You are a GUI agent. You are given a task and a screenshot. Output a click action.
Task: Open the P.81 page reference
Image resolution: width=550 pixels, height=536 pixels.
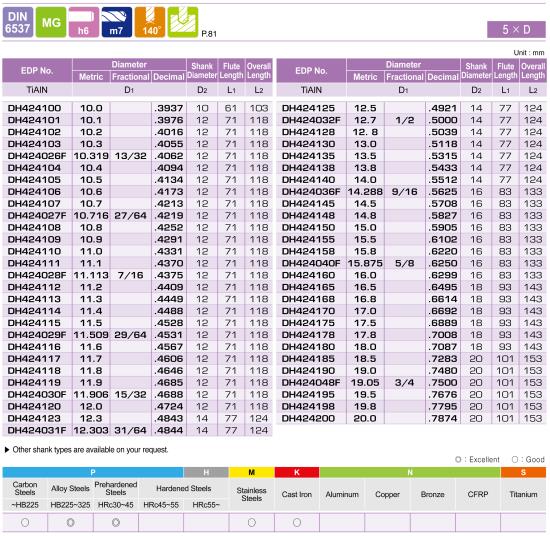[209, 34]
